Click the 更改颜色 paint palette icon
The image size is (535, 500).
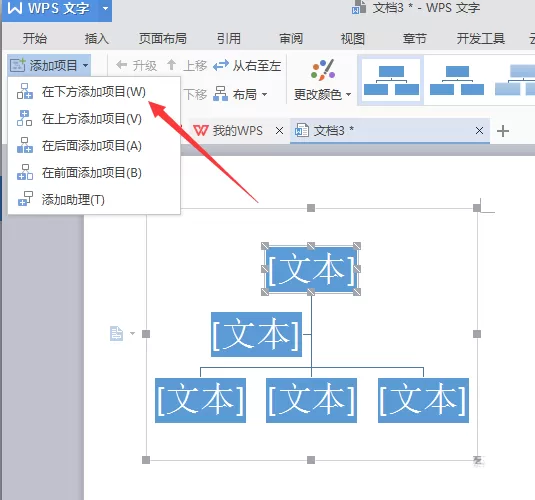pos(323,70)
